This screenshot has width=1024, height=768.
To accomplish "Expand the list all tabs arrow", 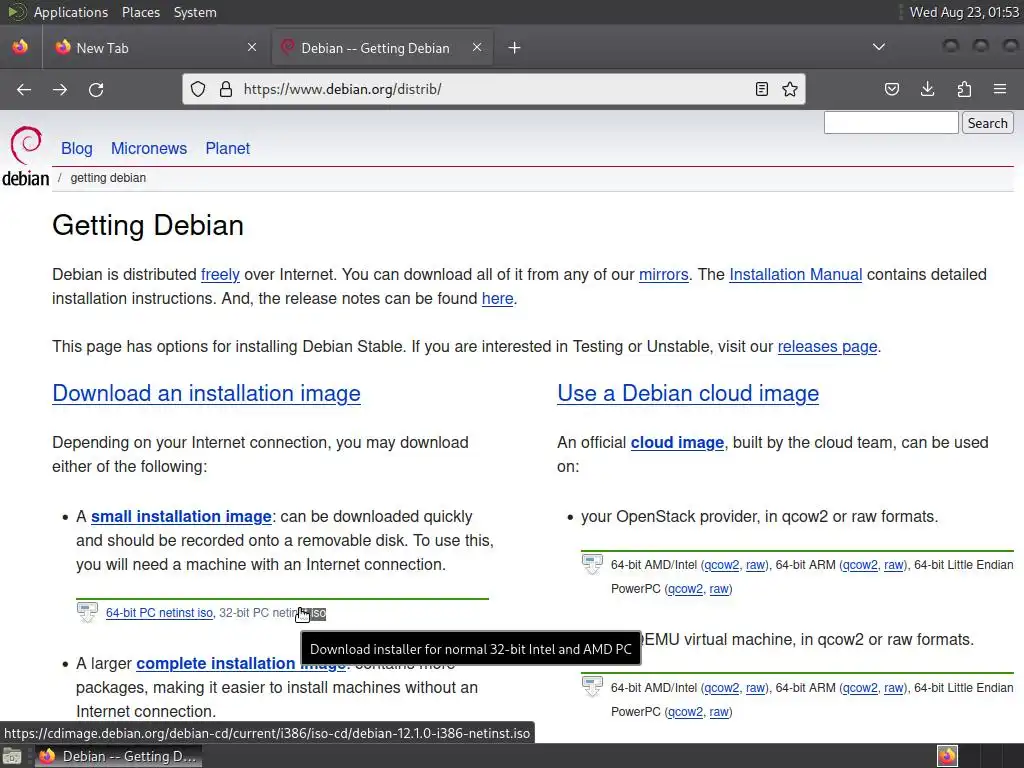I will (879, 47).
